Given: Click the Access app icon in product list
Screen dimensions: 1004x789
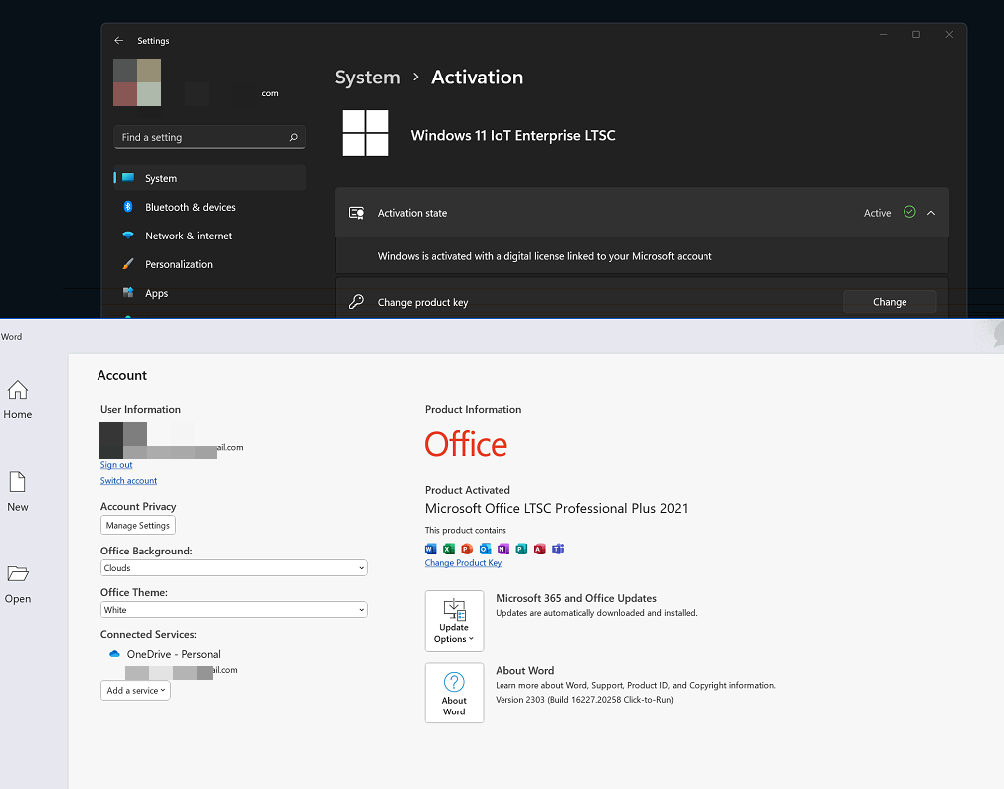Looking at the screenshot, I should click(540, 549).
